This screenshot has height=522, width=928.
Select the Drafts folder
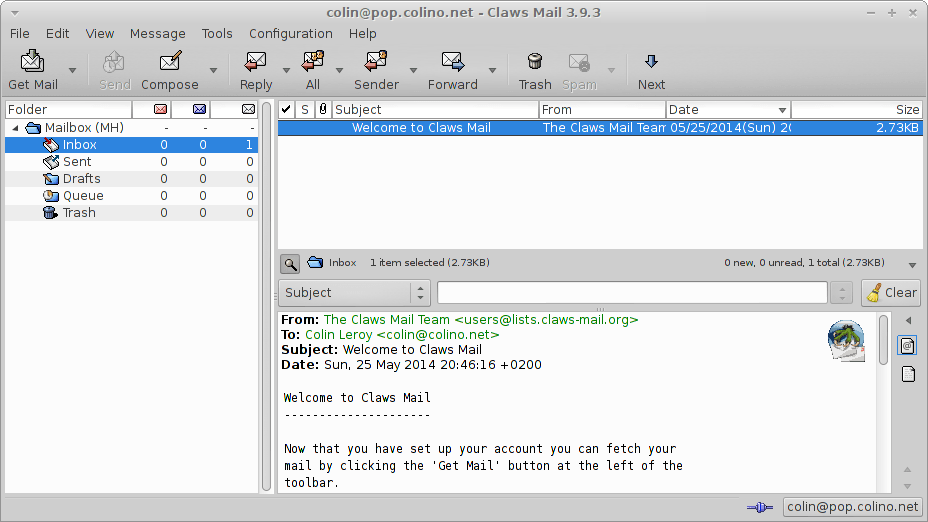click(x=131, y=179)
